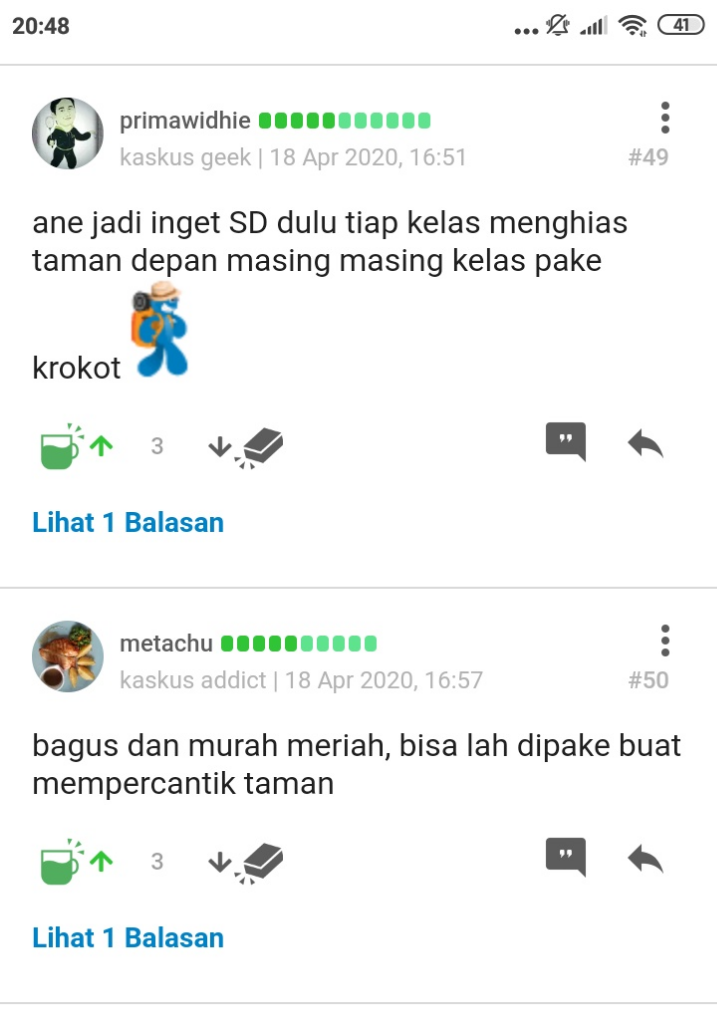Open primawidhie's profile avatar
Image resolution: width=717 pixels, height=1024 pixels.
pos(68,133)
